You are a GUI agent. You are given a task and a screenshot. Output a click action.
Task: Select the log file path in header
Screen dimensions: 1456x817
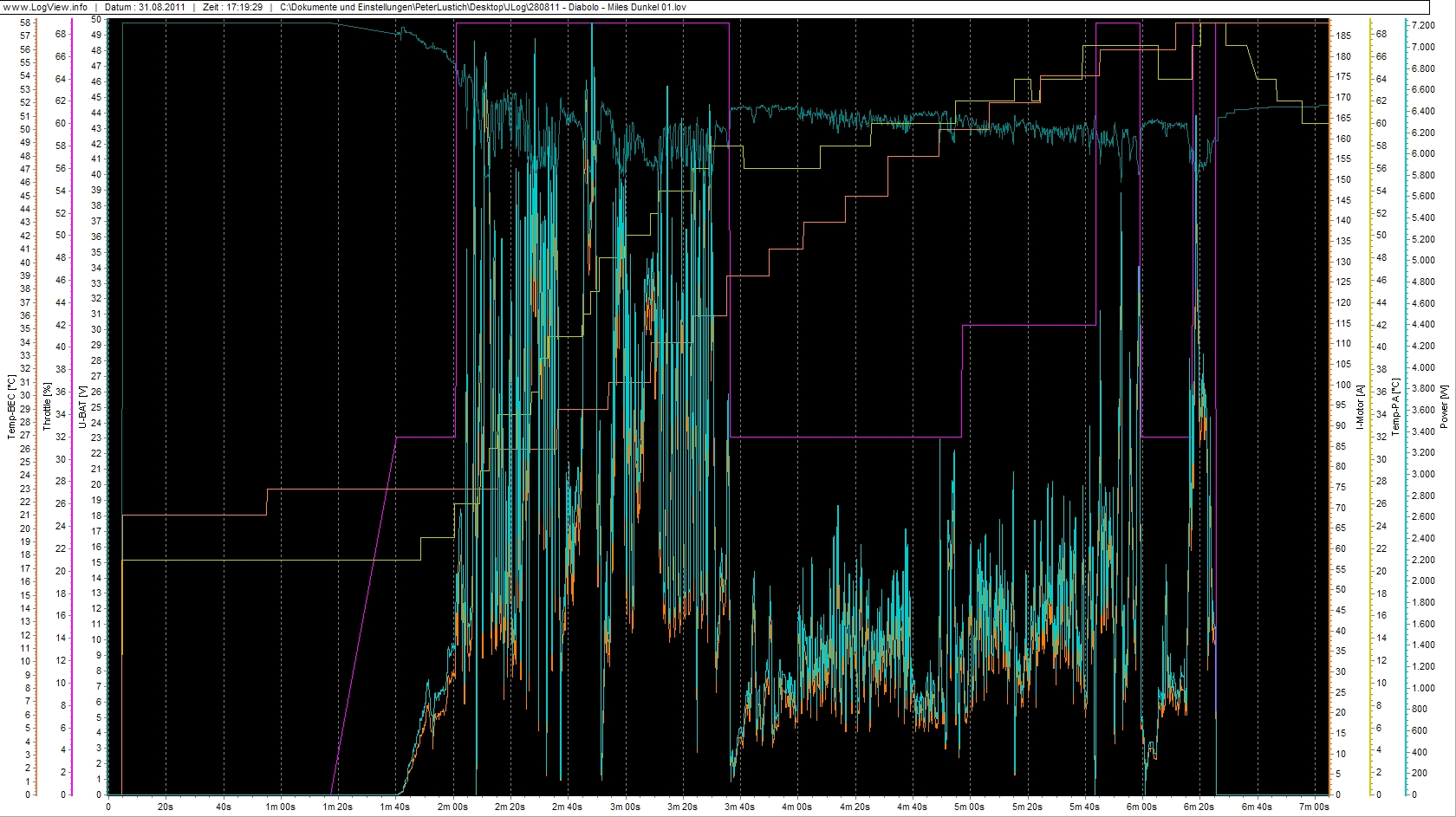click(x=483, y=7)
